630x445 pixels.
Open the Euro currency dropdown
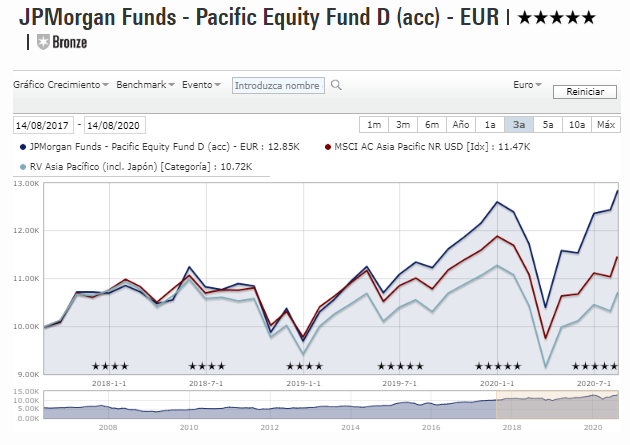coord(525,85)
